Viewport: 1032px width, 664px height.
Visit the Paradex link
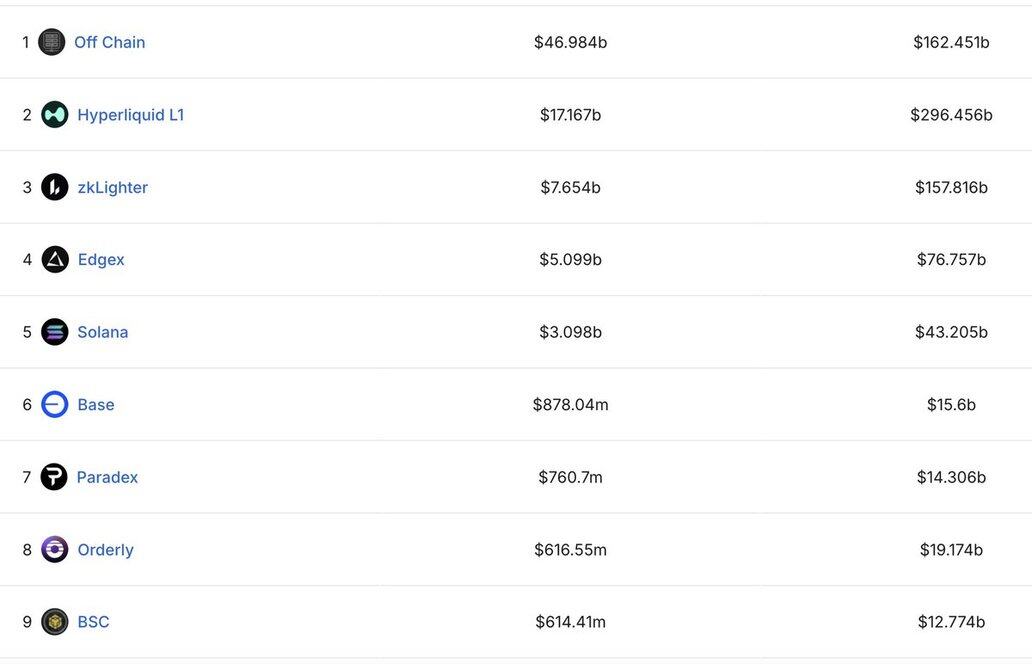point(107,476)
